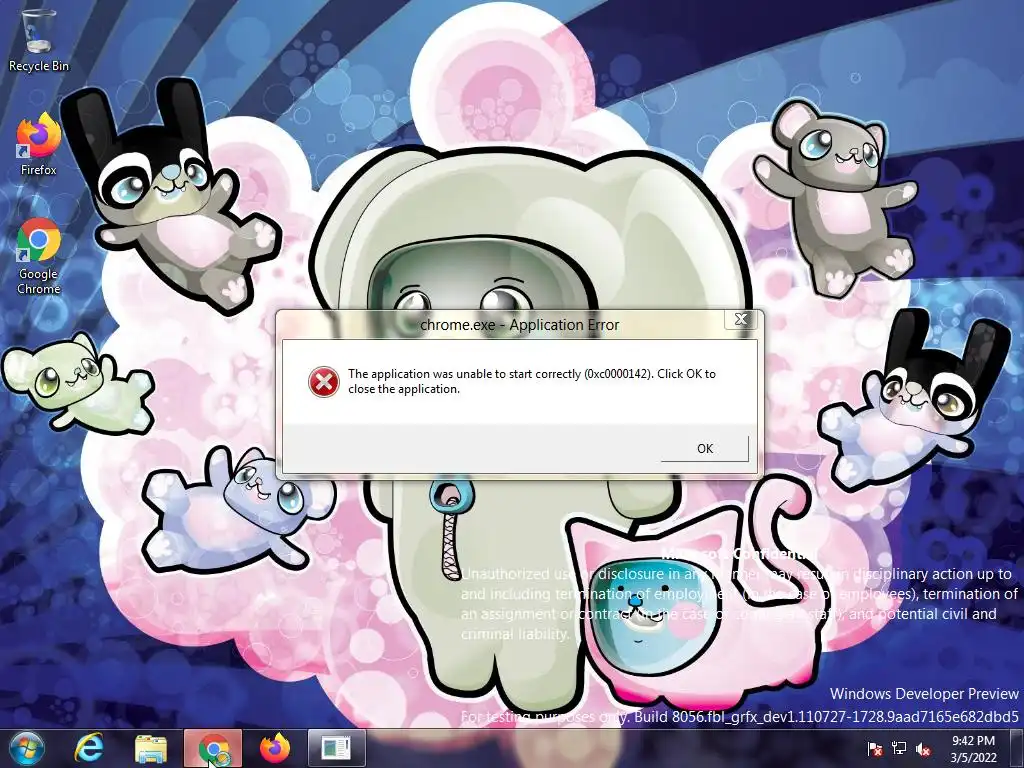This screenshot has width=1024, height=768.
Task: Open File Explorer from the taskbar
Action: point(151,748)
